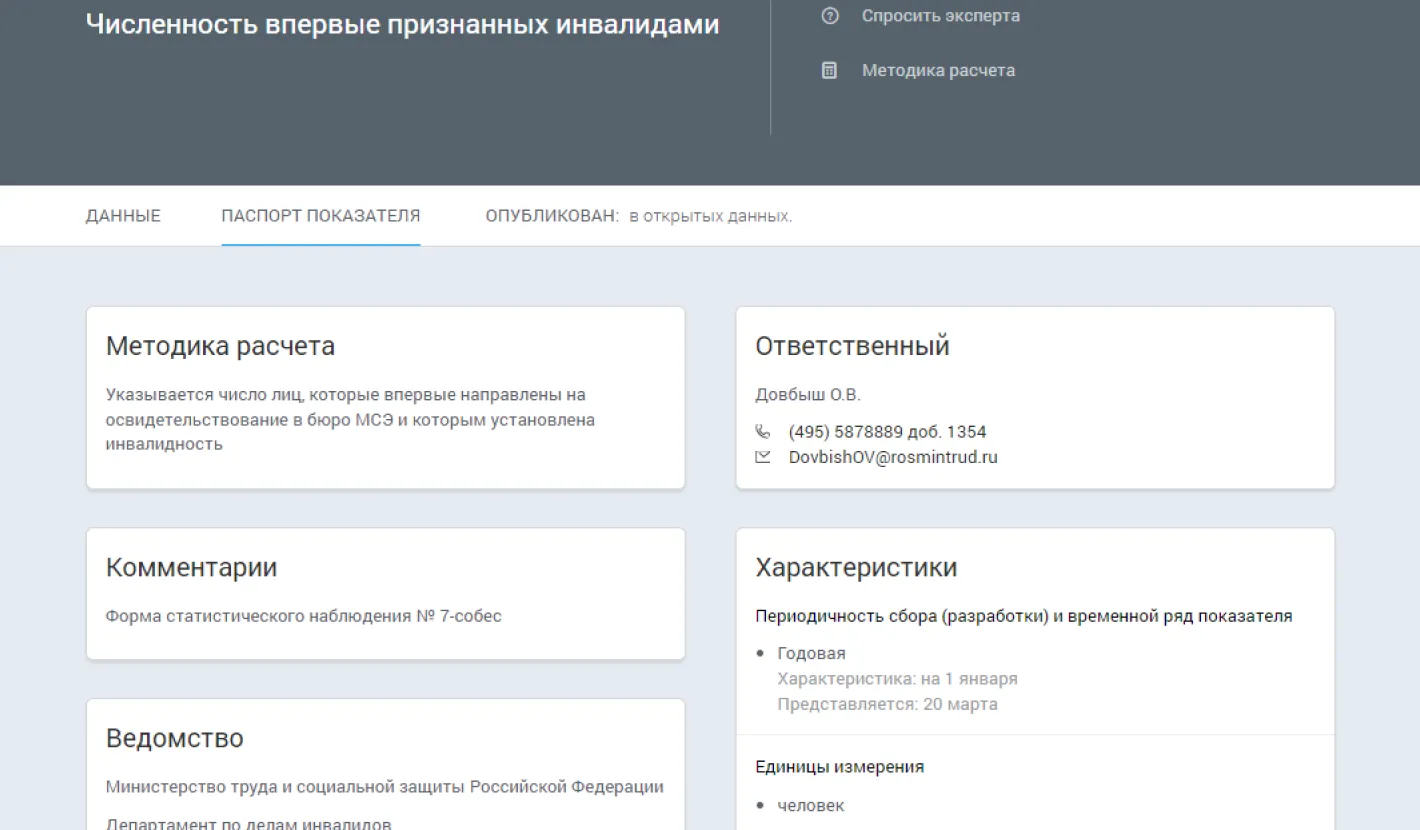The width and height of the screenshot is (1420, 830).
Task: Select the Годовая periodicity item
Action: pos(811,653)
